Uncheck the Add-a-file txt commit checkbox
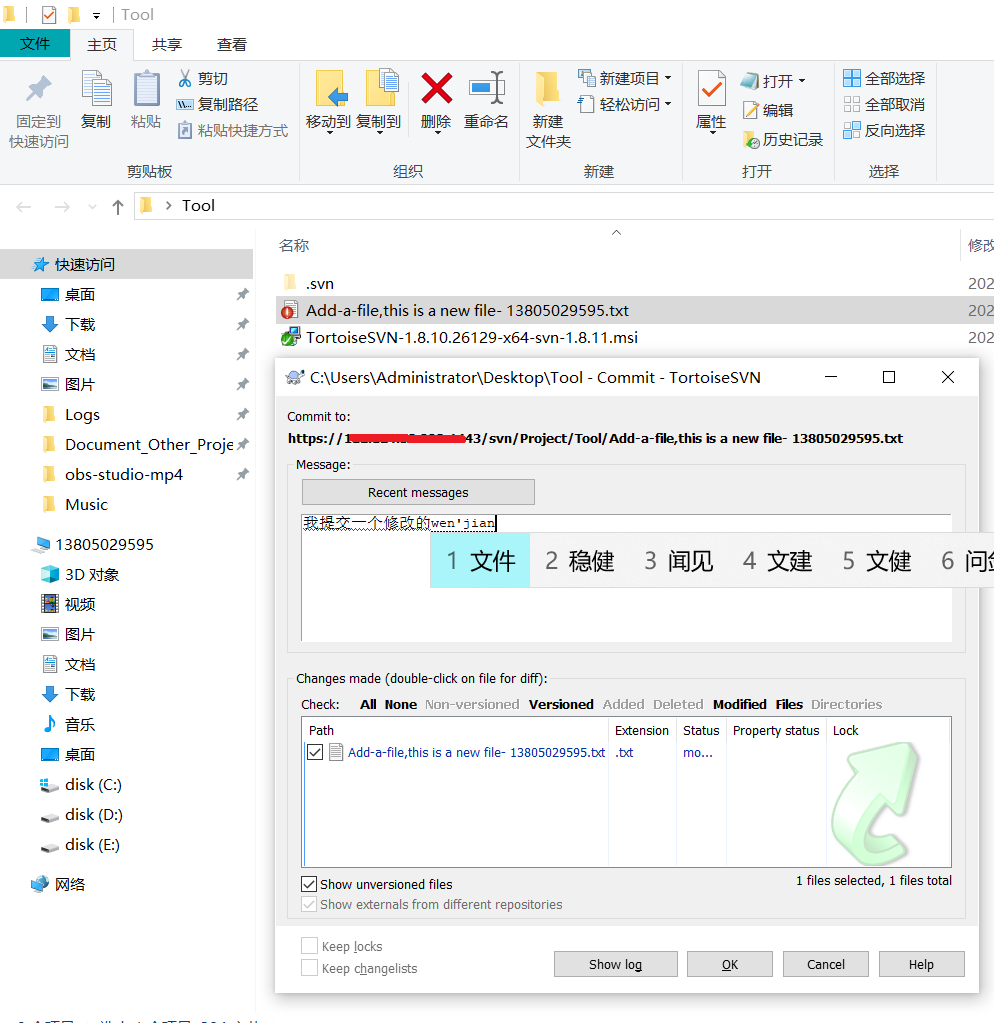The height and width of the screenshot is (1023, 994). point(315,752)
